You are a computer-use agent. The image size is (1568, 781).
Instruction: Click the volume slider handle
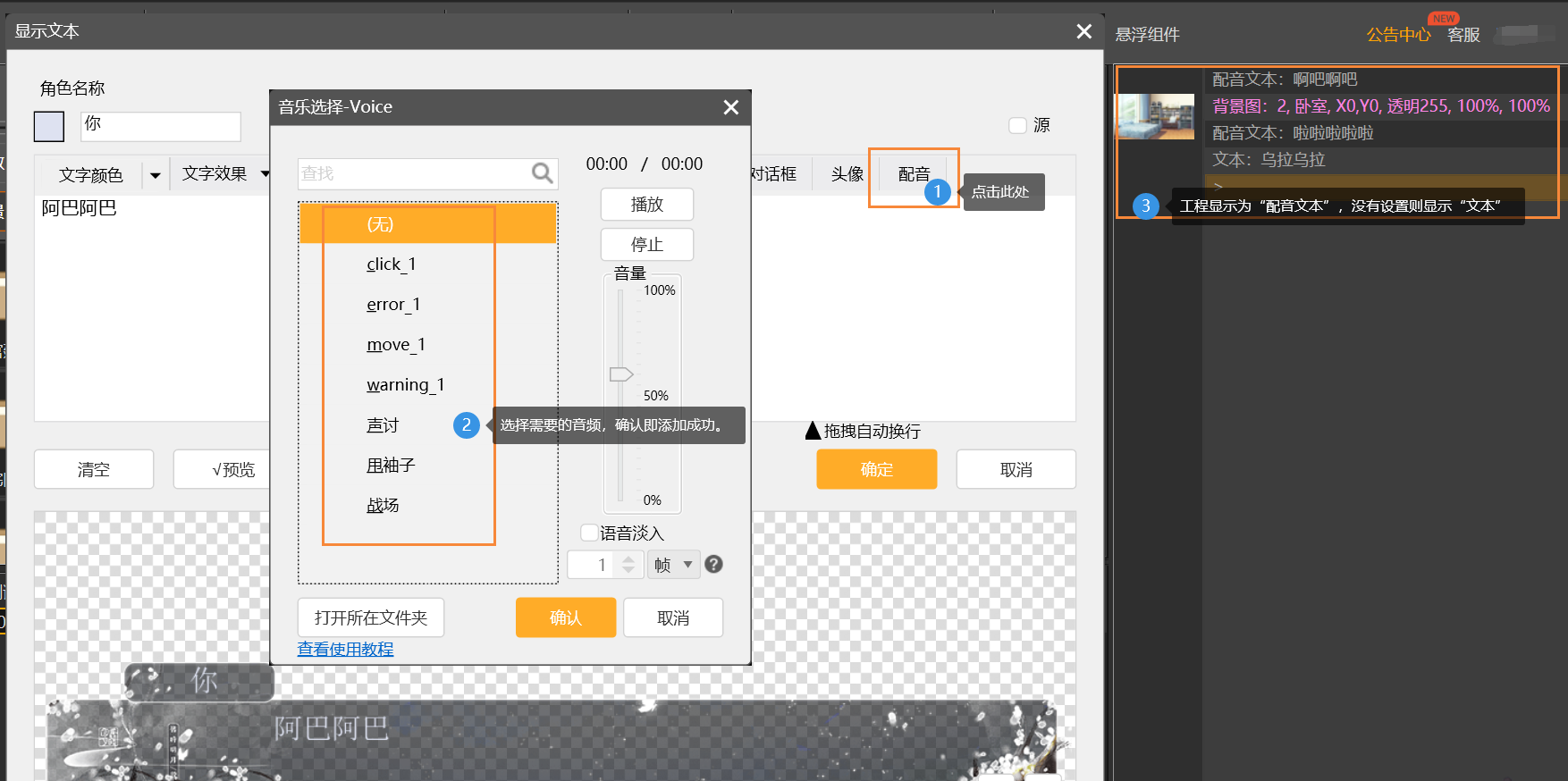[620, 374]
